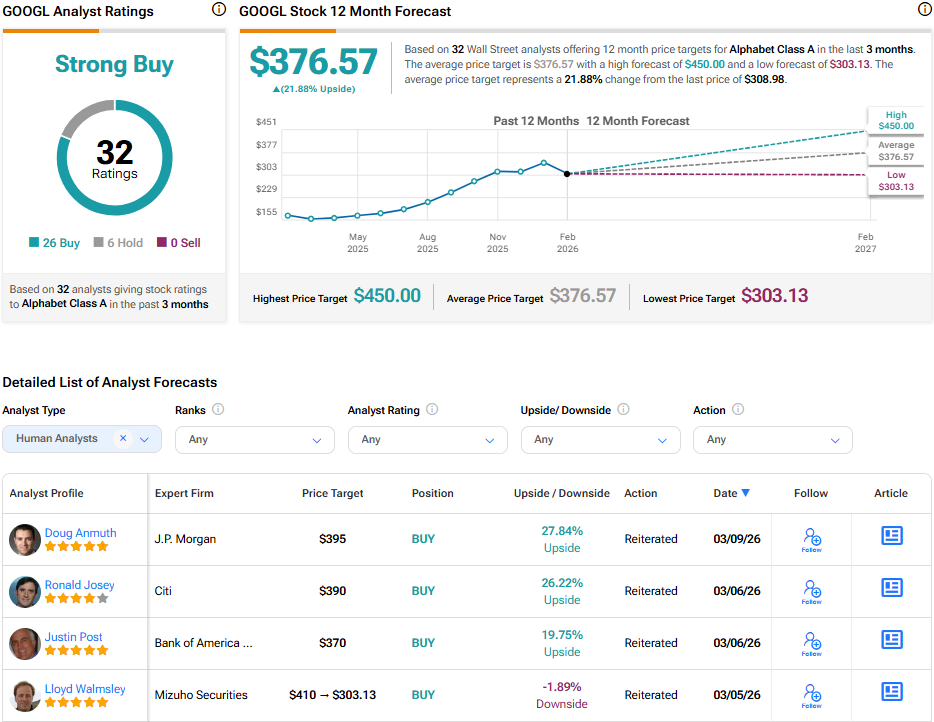Follow analyst Doug Anmuth
This screenshot has height=722, width=934.
click(811, 540)
